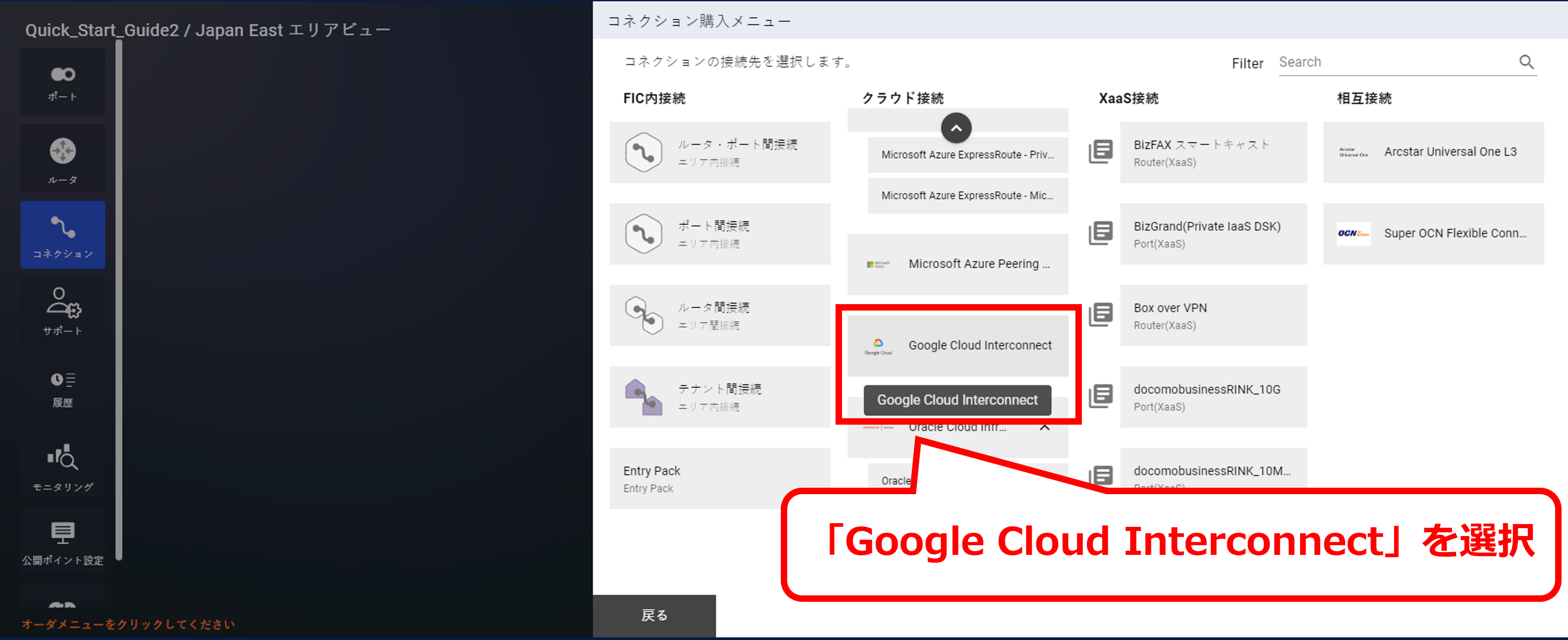Open the ポート sidebar icon
Screen dimensions: 1568x640
(x=63, y=82)
